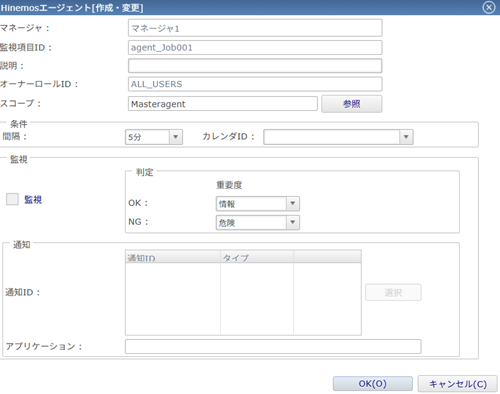Viewport: 500px width, 394px height.
Task: Close the Hinemos agent dialog
Action: tap(489, 7)
